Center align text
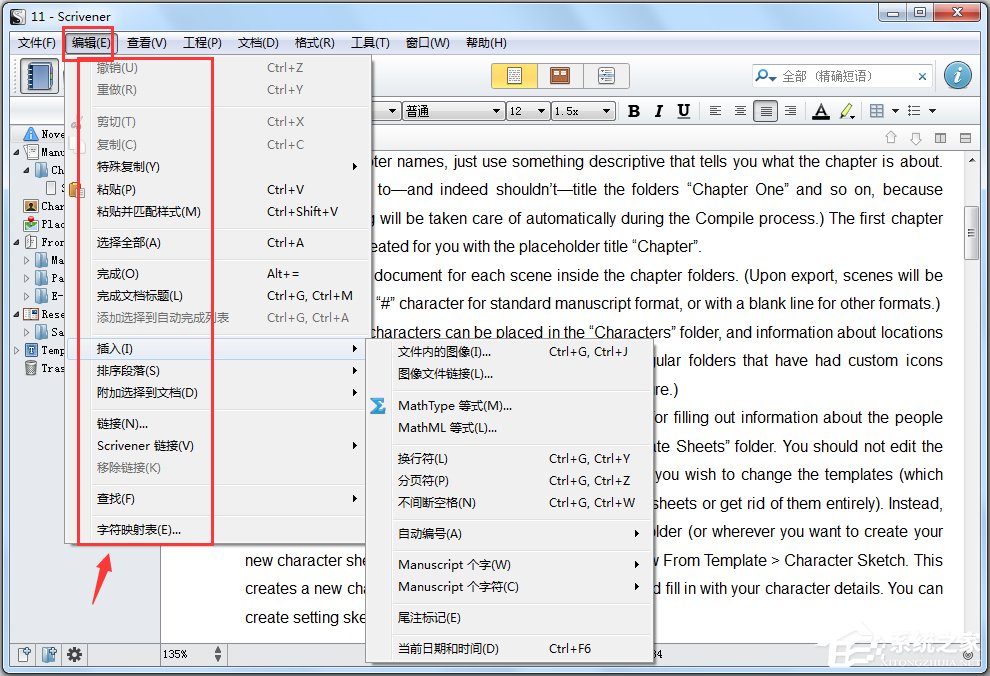Image resolution: width=990 pixels, height=676 pixels. (x=740, y=111)
